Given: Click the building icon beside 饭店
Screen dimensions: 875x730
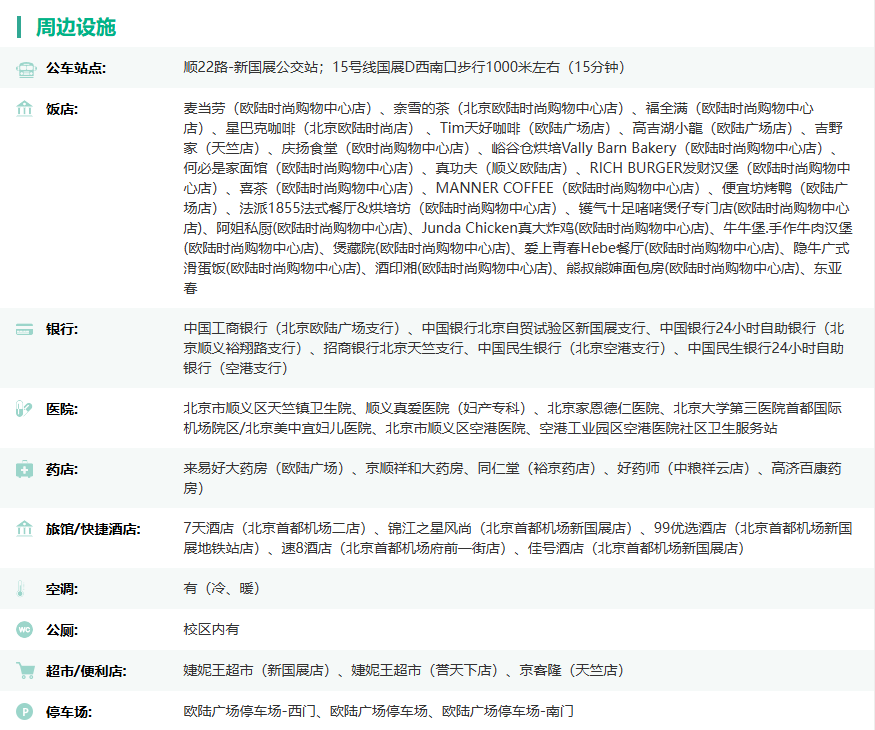Looking at the screenshot, I should pyautogui.click(x=25, y=108).
